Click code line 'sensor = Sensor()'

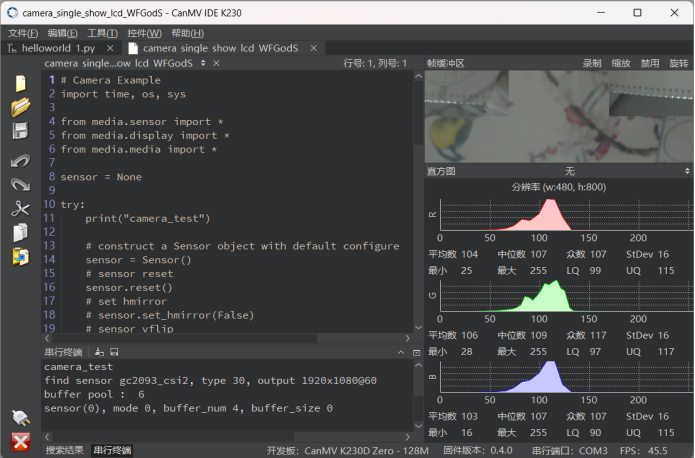(138, 260)
